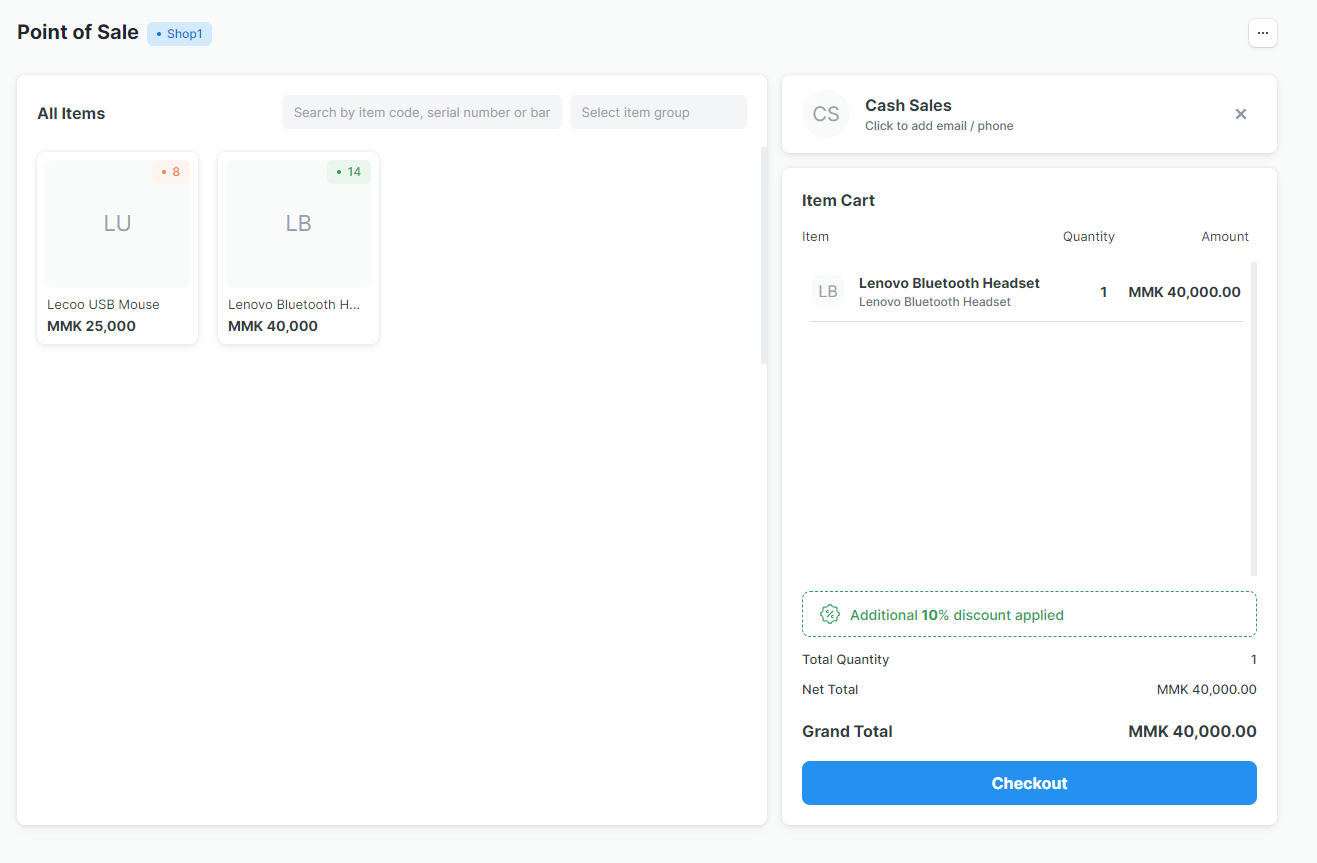Viewport: 1317px width, 863px height.
Task: Open the Select item group dropdown
Action: point(658,112)
